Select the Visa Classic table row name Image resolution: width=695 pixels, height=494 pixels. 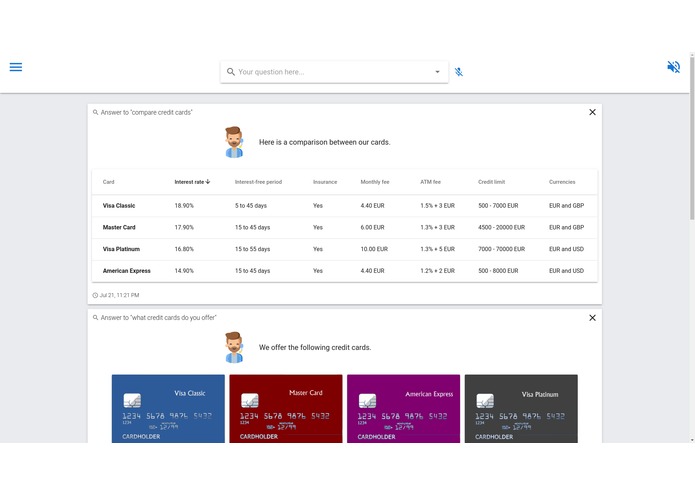coord(119,206)
